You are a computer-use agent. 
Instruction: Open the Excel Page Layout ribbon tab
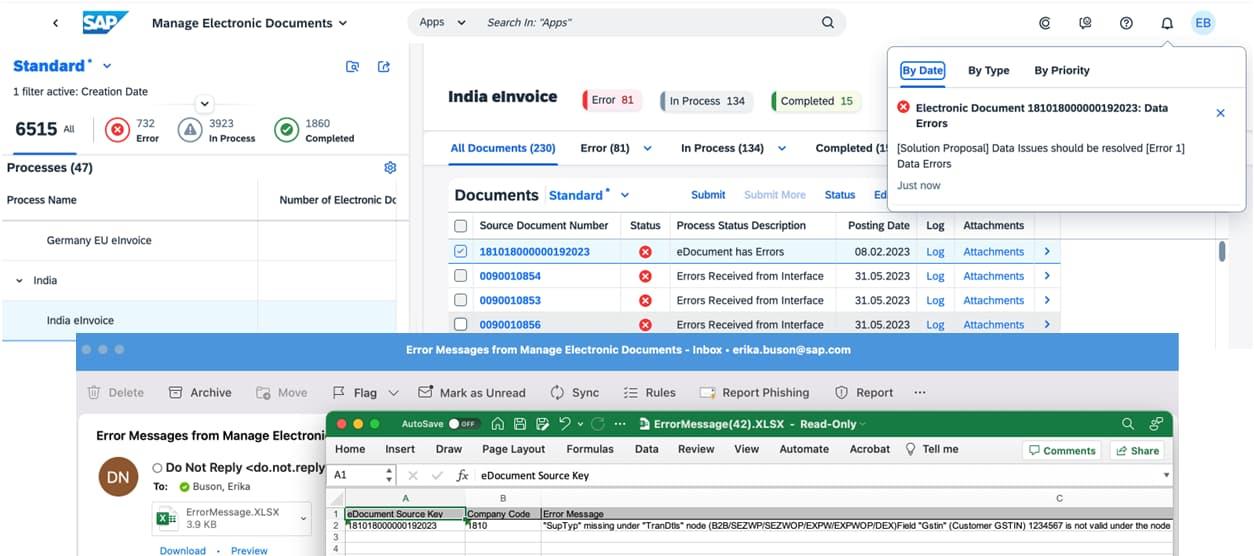point(514,449)
